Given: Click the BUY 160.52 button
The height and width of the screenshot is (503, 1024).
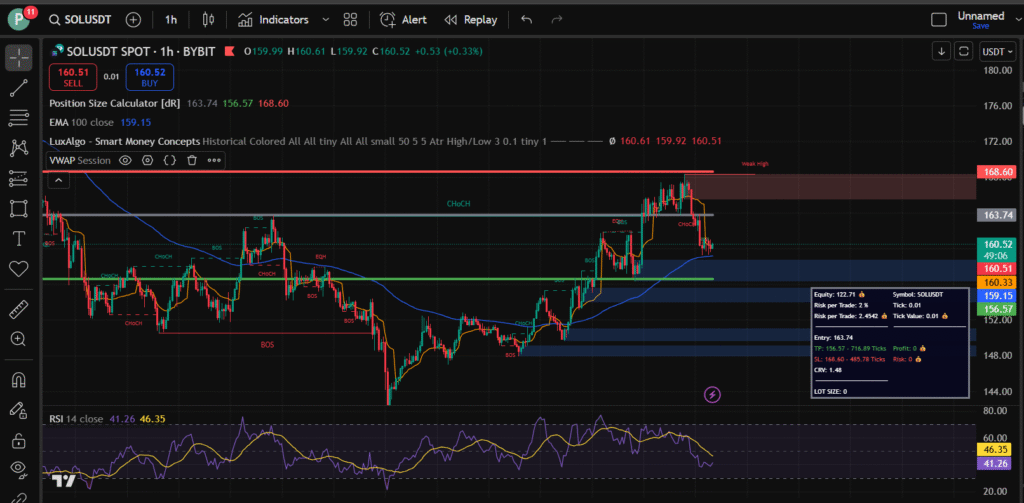Looking at the screenshot, I should coord(150,77).
